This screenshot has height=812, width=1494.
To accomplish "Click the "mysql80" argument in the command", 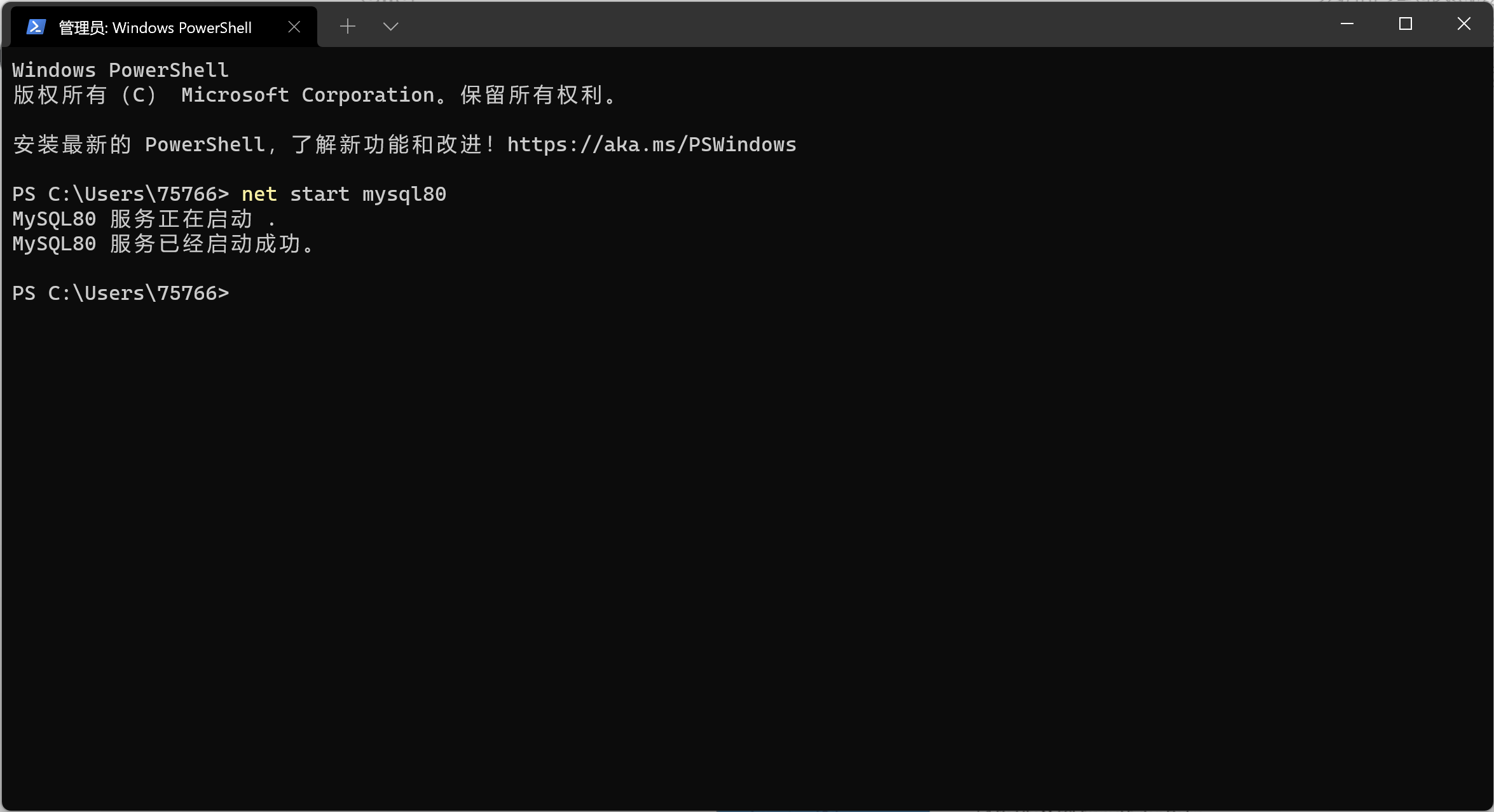I will 404,194.
